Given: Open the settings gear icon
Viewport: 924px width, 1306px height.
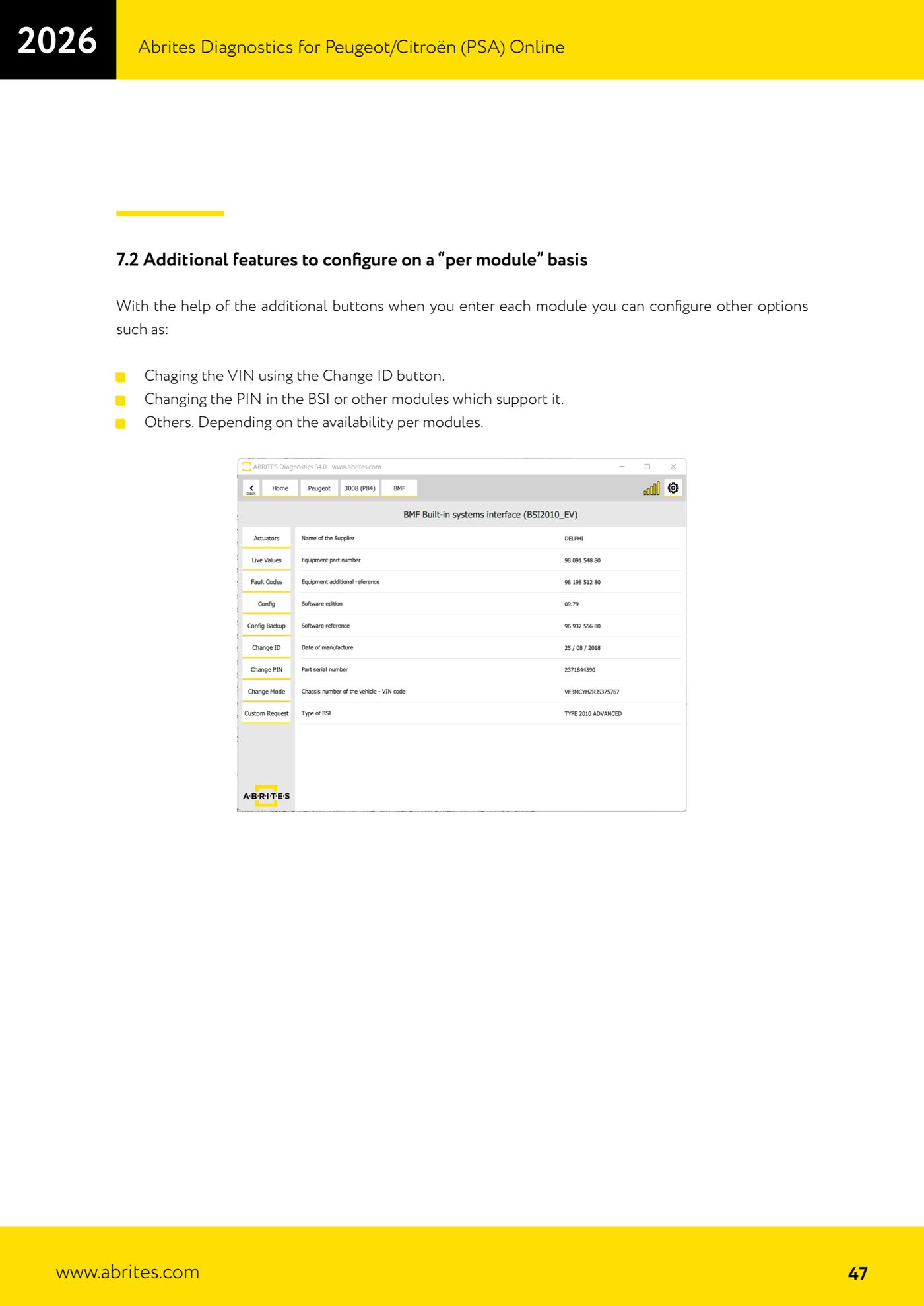Looking at the screenshot, I should [673, 488].
